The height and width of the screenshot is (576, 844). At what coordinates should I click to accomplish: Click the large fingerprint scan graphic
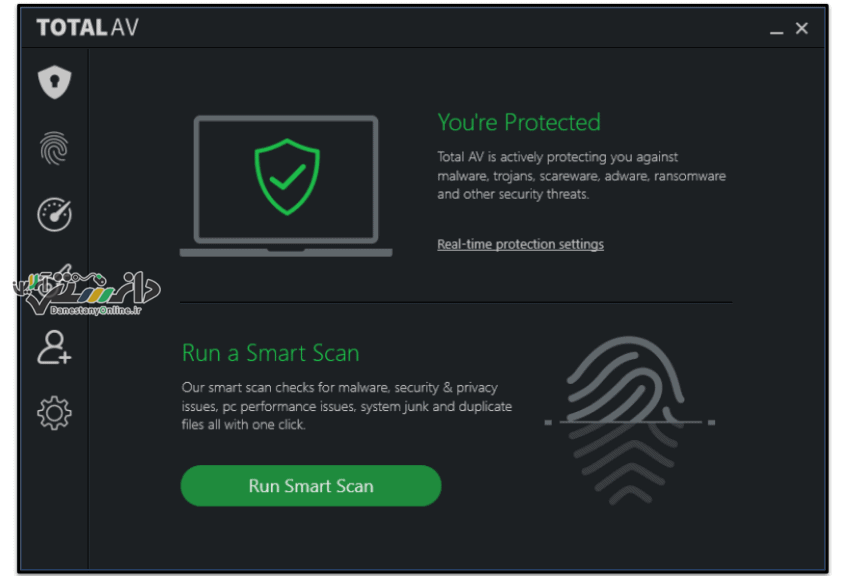point(629,420)
